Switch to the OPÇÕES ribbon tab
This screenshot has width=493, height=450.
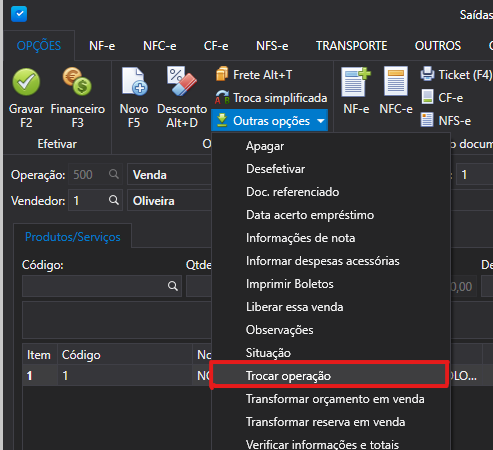(x=39, y=46)
